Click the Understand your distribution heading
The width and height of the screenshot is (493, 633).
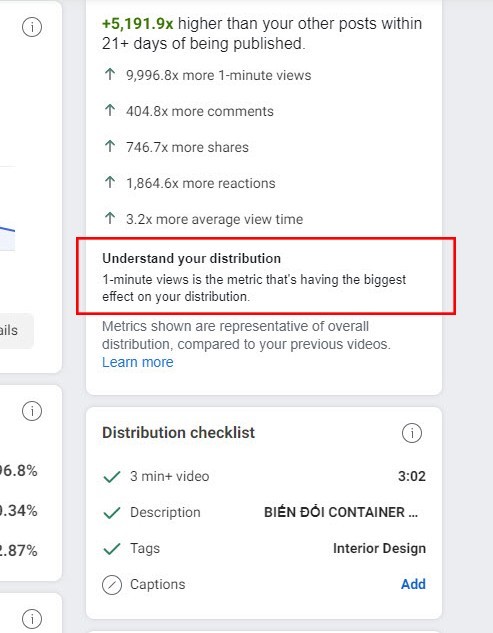191,258
